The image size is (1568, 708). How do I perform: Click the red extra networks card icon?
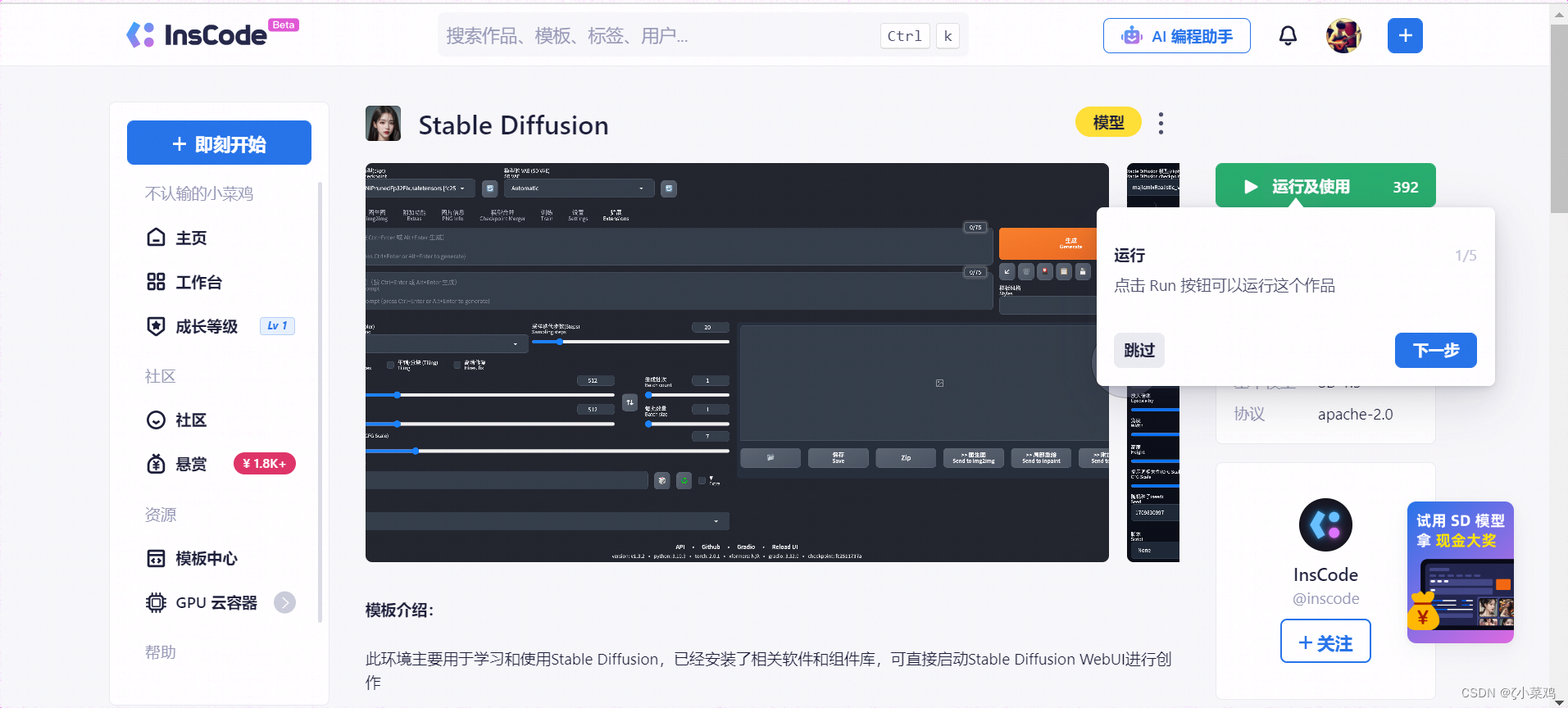[1044, 271]
